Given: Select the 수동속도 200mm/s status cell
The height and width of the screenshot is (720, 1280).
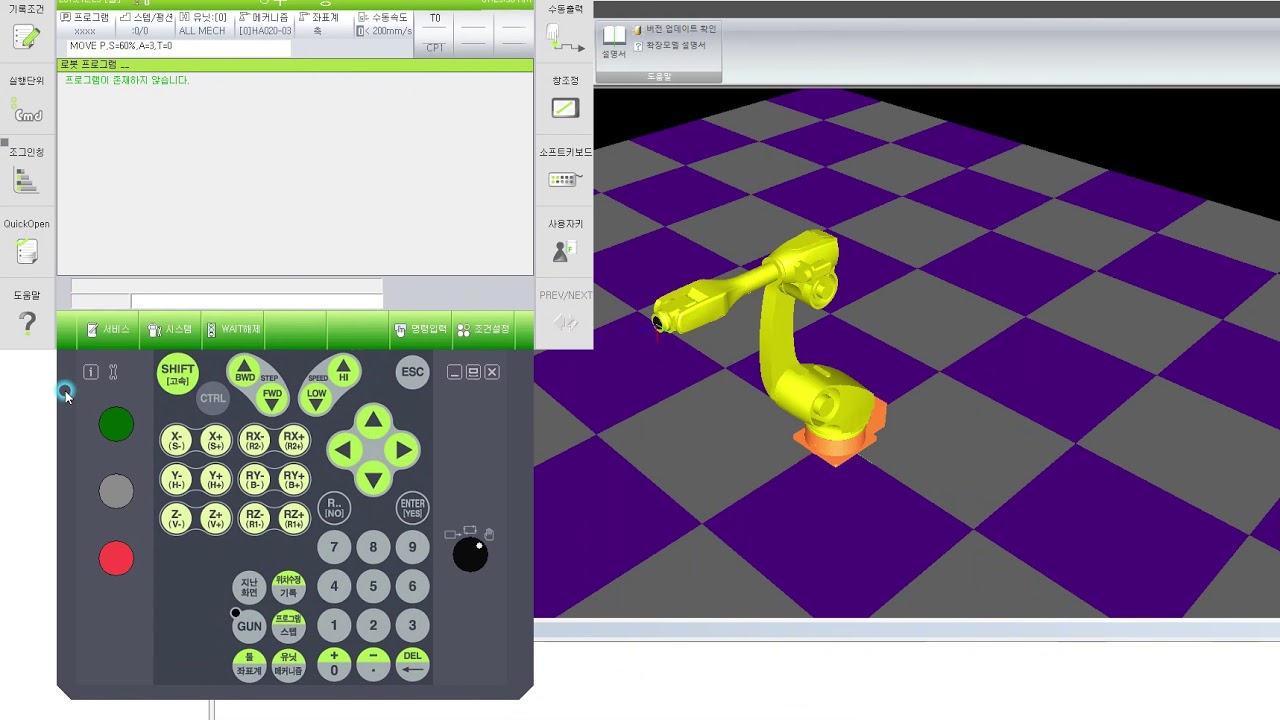Looking at the screenshot, I should click(385, 24).
